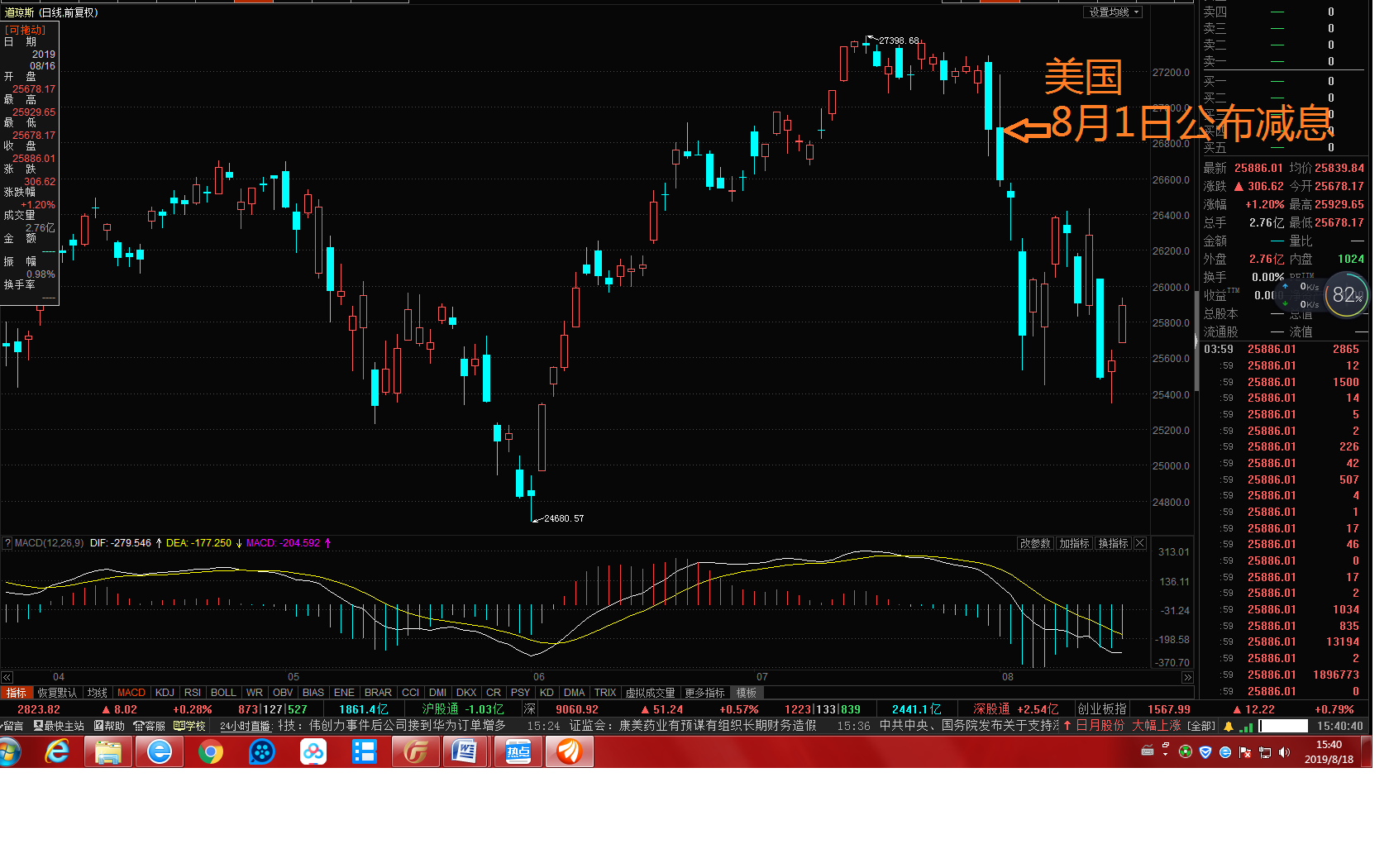The image size is (1389, 868).
Task: Expand 全部 news filter in ticker
Action: coord(1201,726)
